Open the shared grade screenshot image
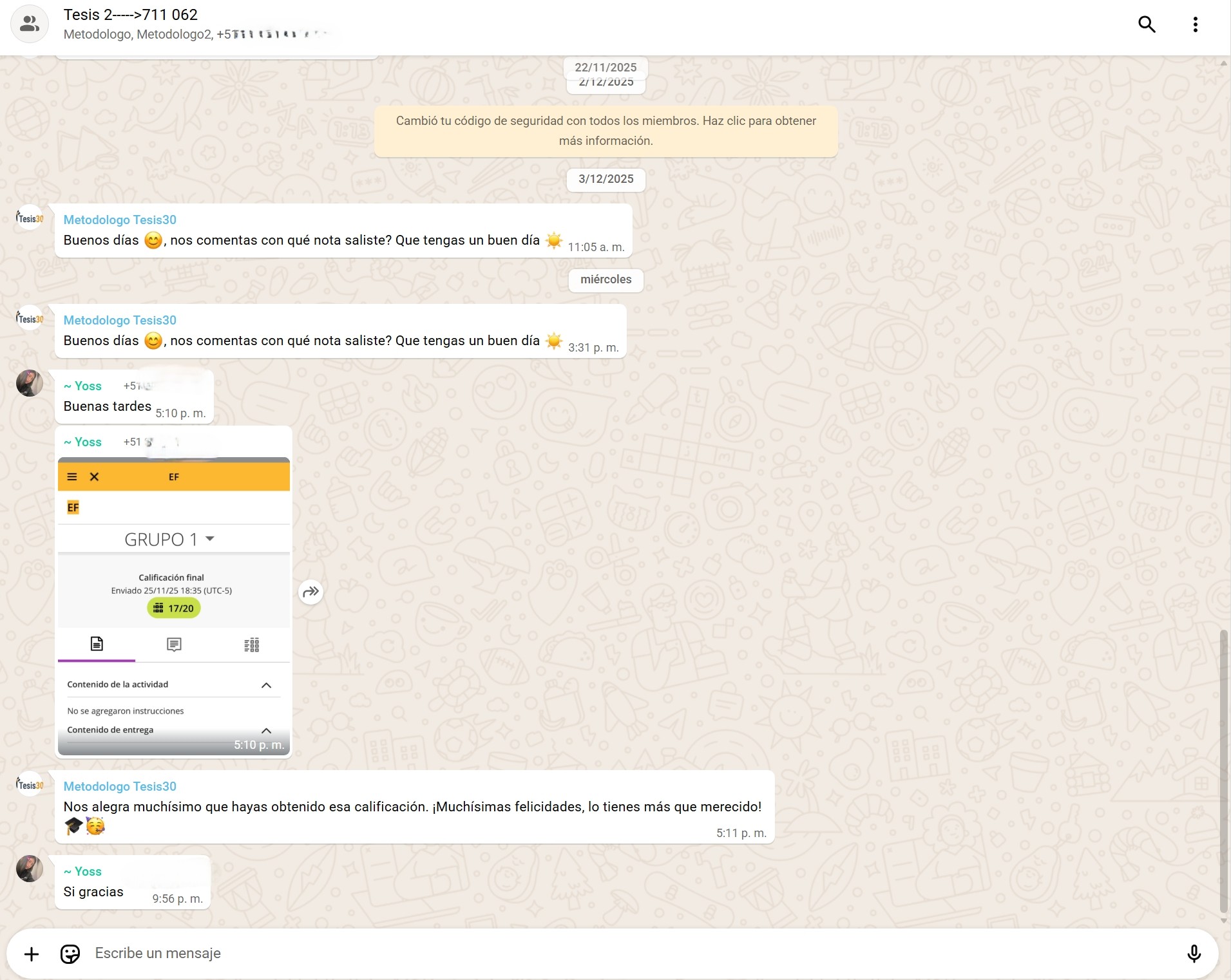Screen dimensions: 1231x980 point(174,606)
